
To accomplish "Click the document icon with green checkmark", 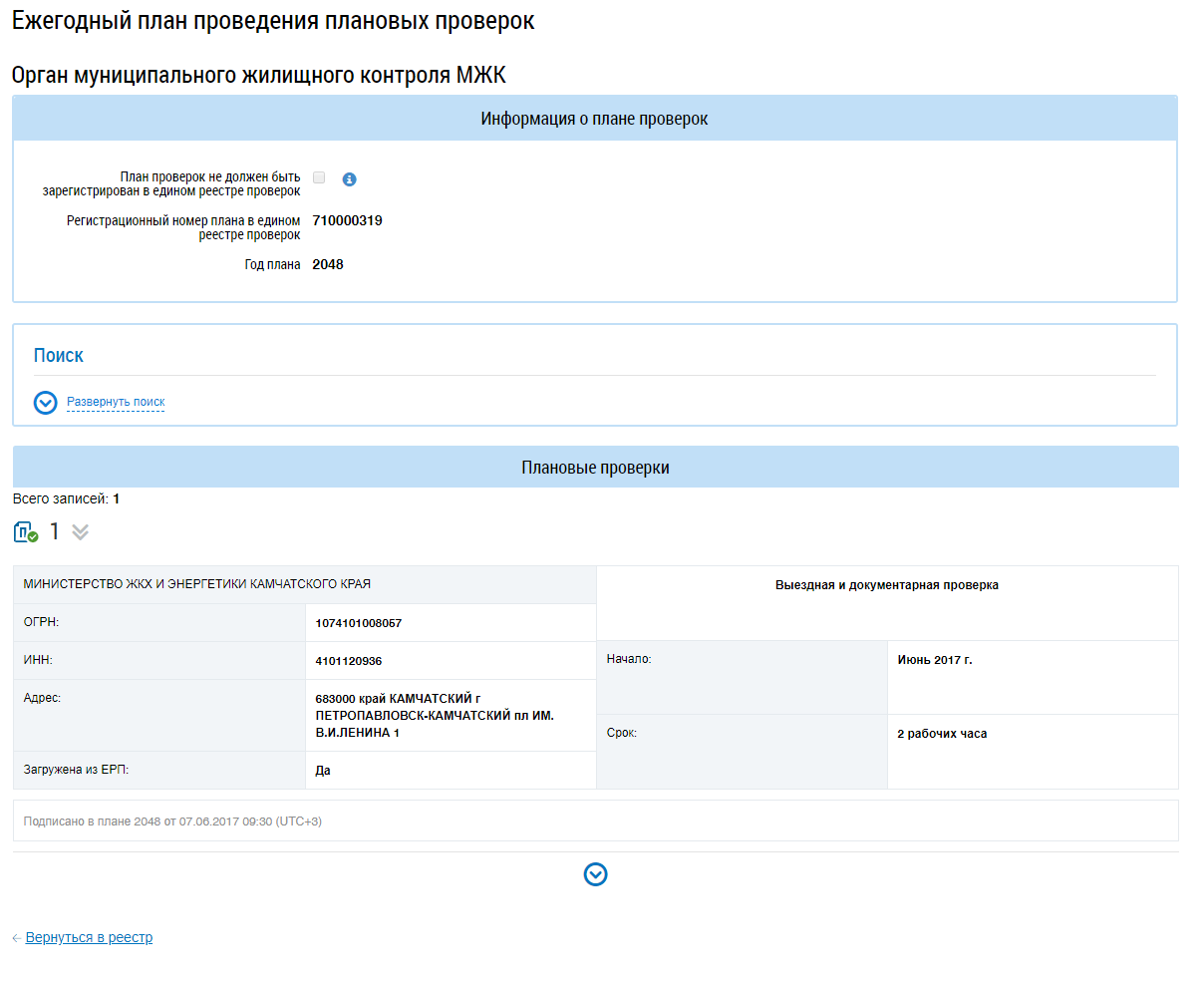I will pos(26,532).
